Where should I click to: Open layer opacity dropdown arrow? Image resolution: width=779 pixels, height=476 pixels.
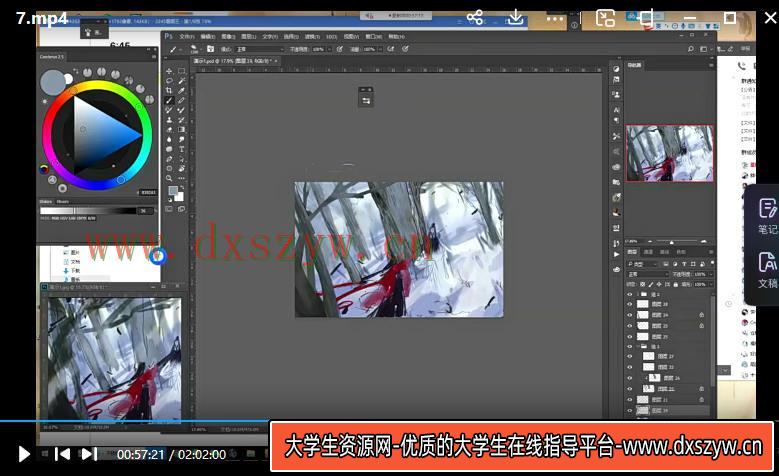coord(711,274)
